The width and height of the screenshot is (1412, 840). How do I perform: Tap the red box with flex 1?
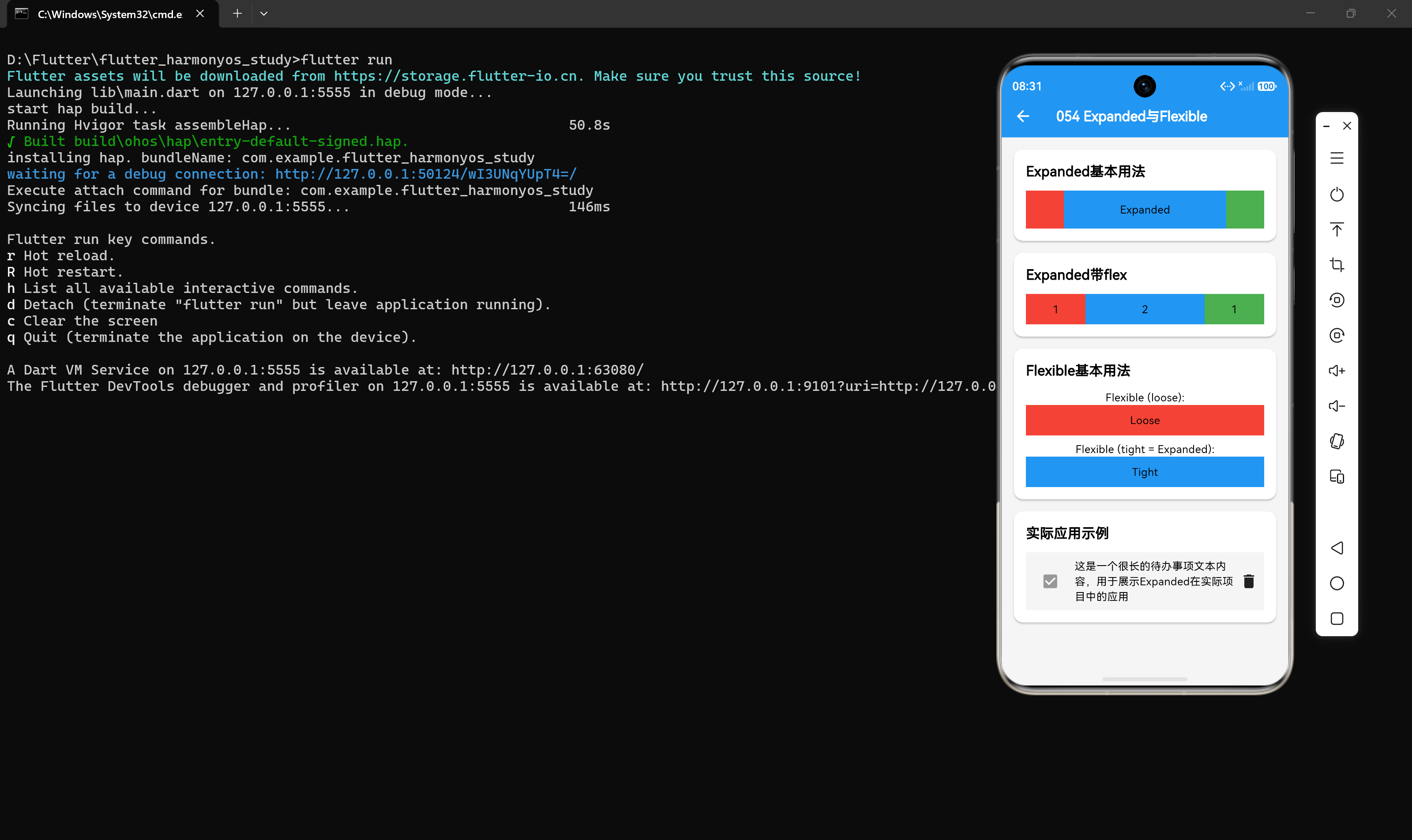tap(1055, 309)
